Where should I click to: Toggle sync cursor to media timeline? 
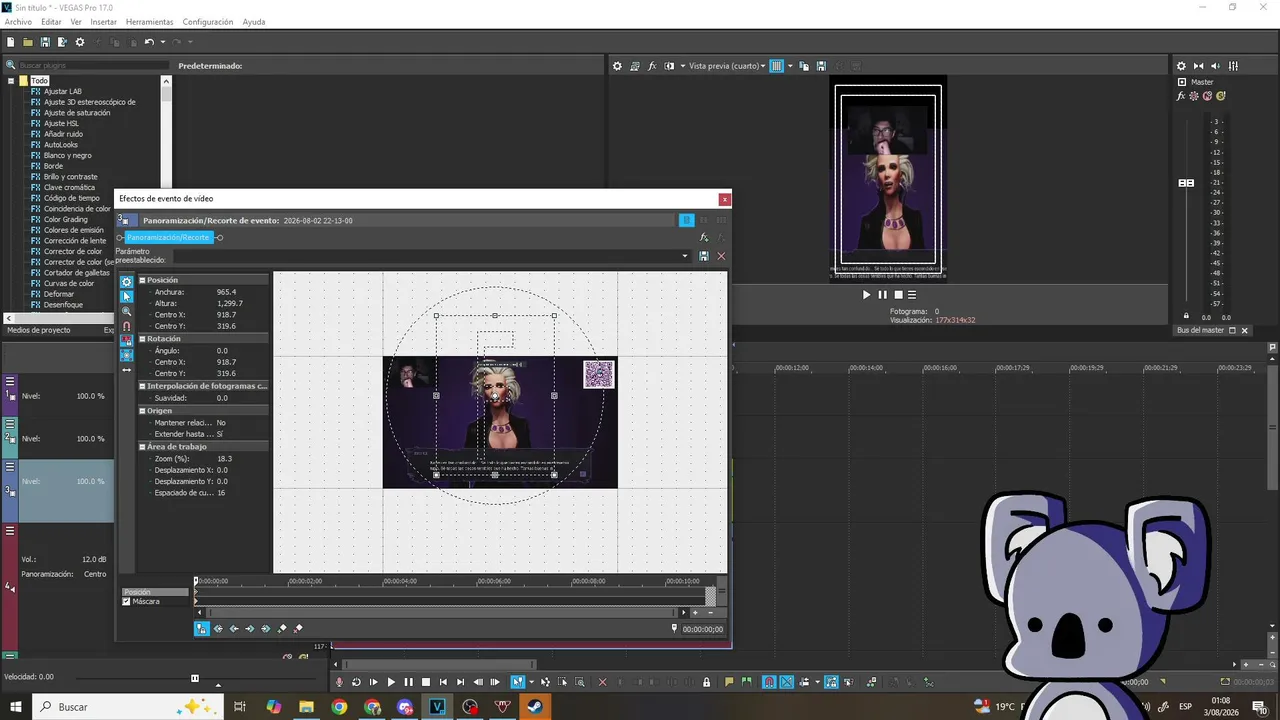pyautogui.click(x=202, y=629)
